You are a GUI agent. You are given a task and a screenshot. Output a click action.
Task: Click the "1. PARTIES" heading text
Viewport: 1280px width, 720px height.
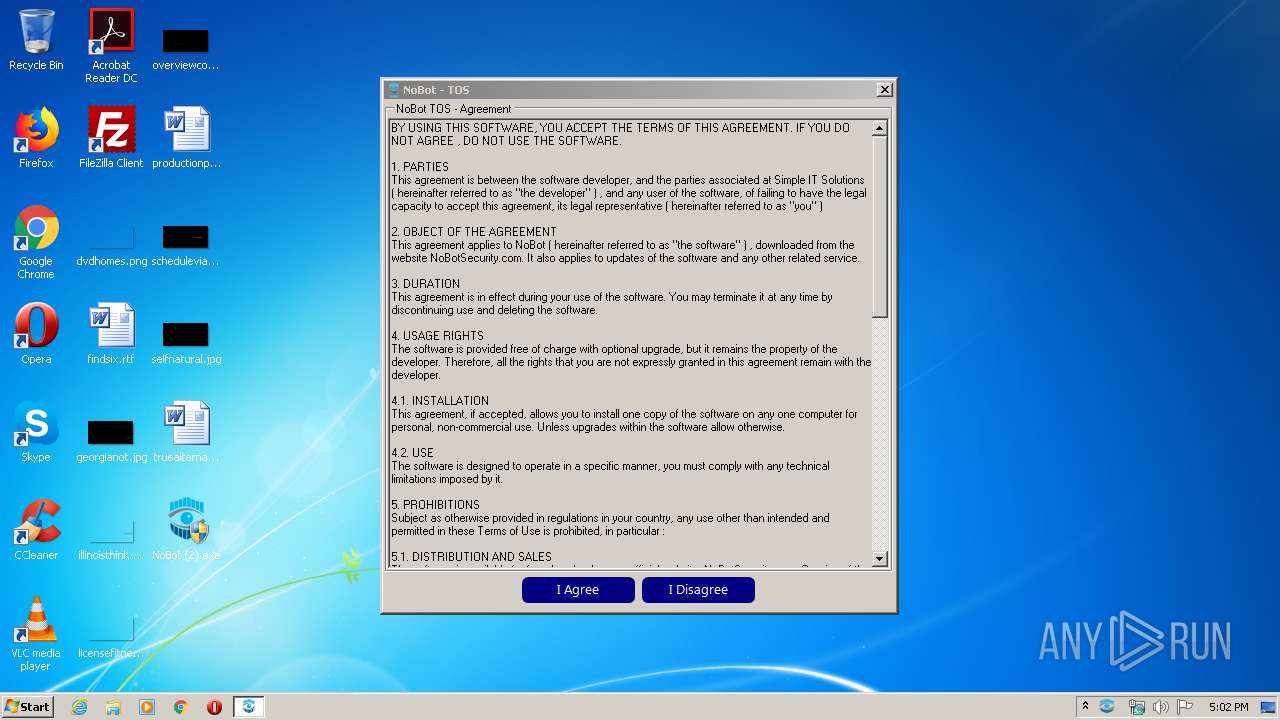tap(420, 167)
